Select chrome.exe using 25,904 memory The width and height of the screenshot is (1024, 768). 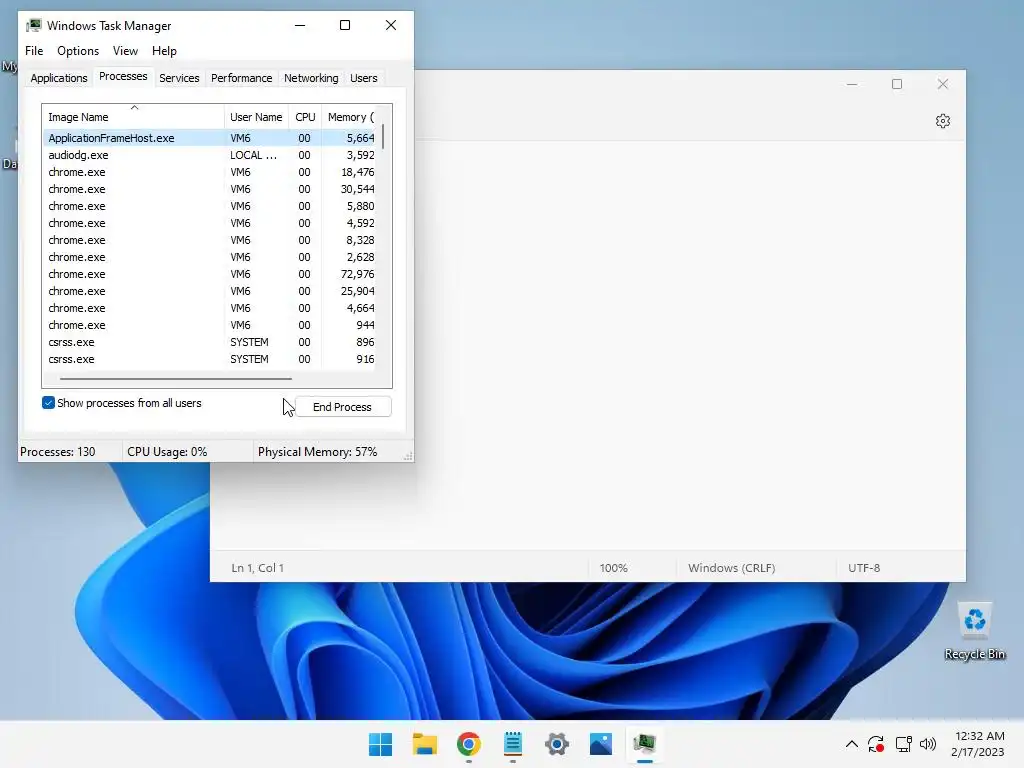click(210, 291)
